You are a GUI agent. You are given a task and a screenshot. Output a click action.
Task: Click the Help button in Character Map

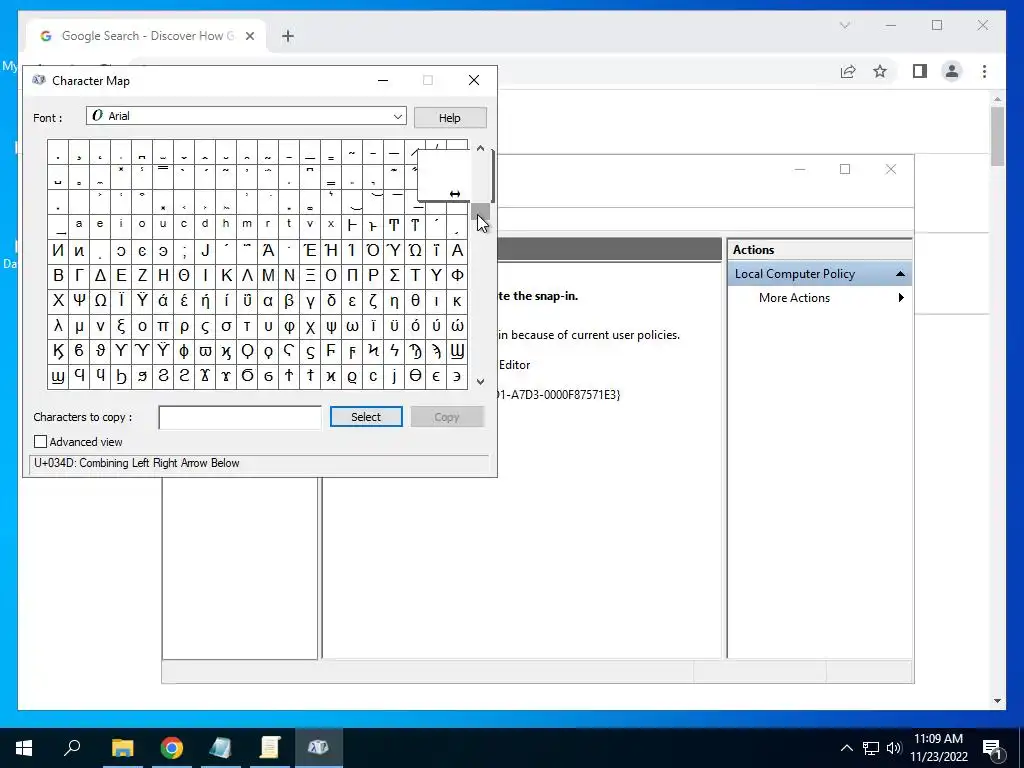450,118
